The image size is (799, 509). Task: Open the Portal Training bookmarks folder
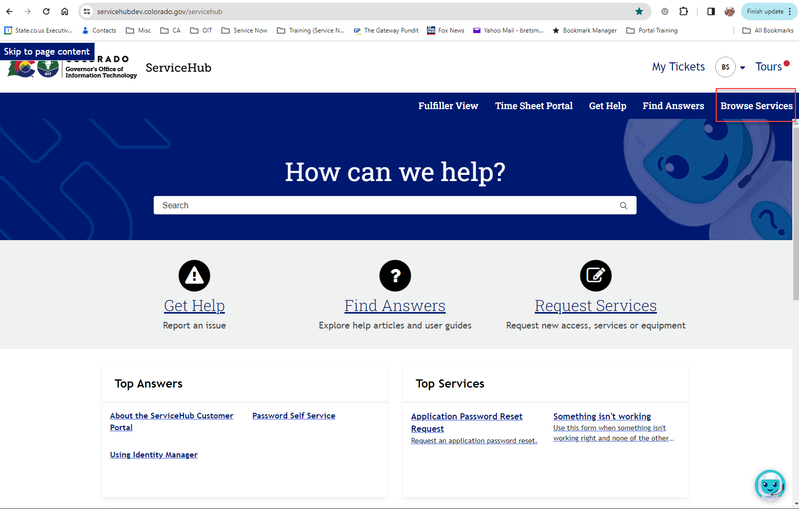(x=652, y=31)
